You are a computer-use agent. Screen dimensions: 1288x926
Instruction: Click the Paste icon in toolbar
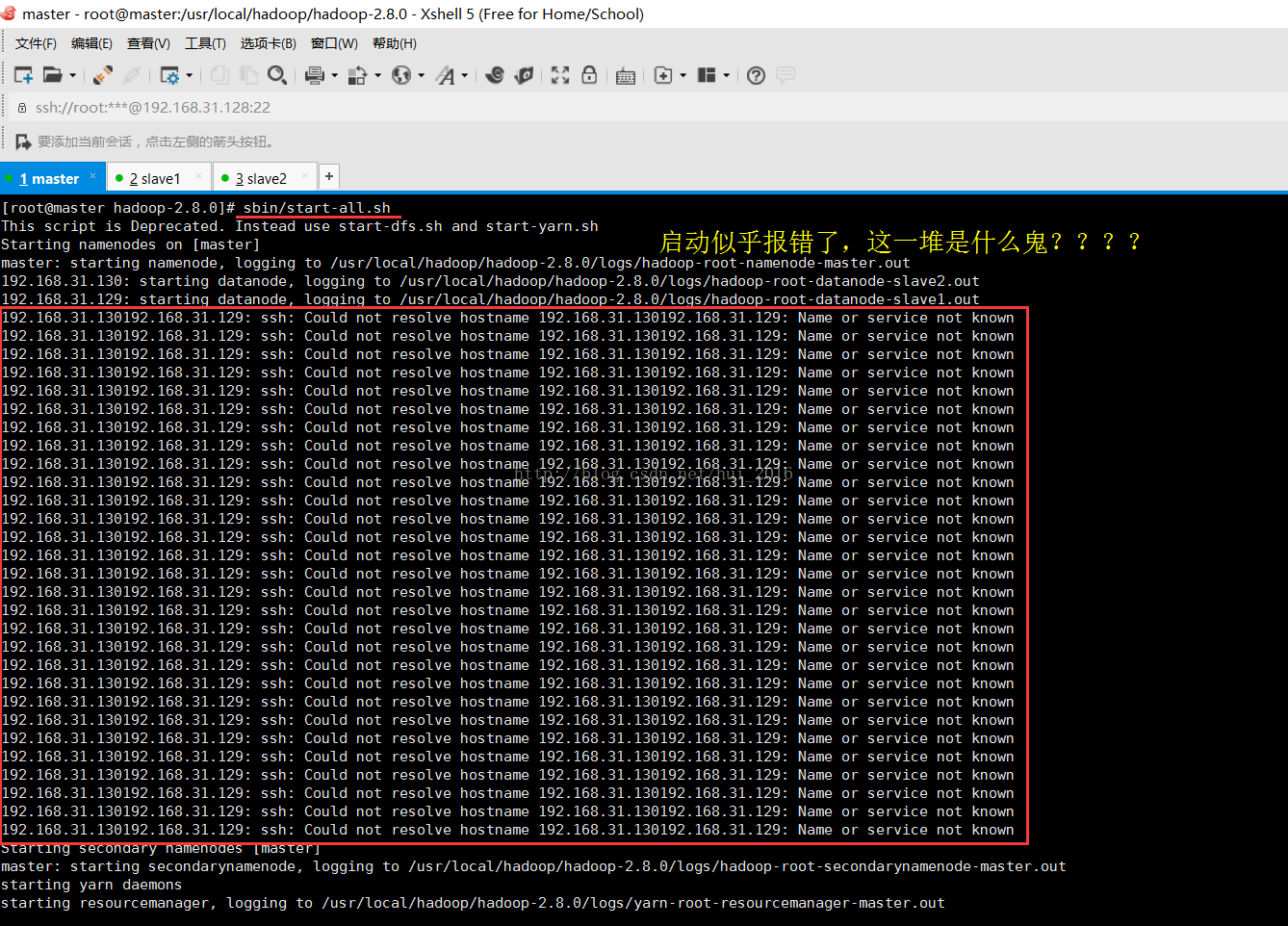[248, 75]
